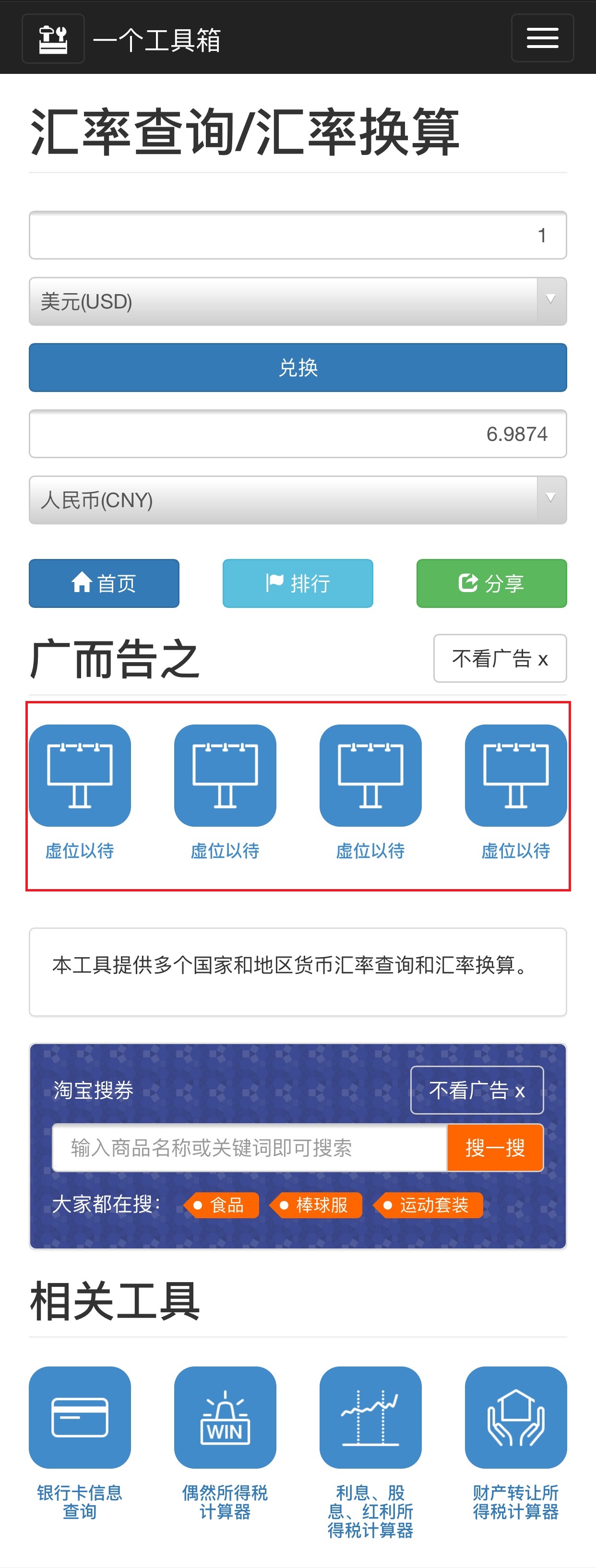Go to 首页 home button
Screen dimensions: 596x1568
coord(104,583)
